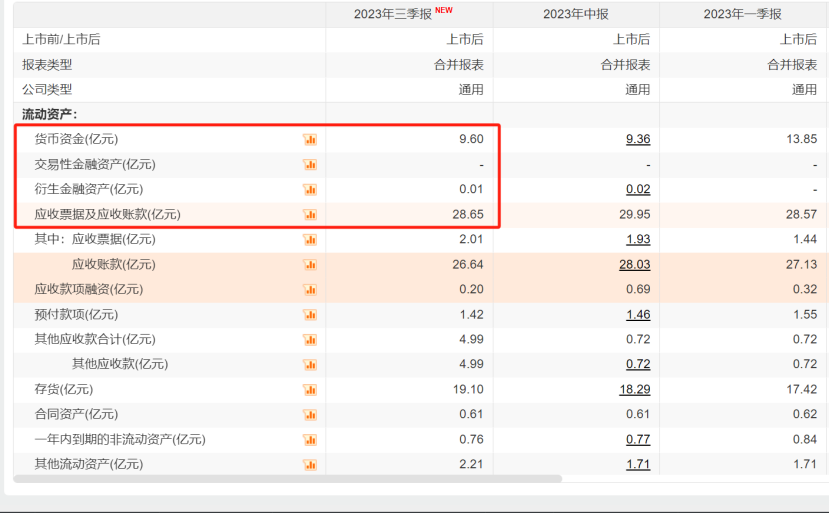This screenshot has height=513, width=830.
Task: Open chart icon for 其他应收款 row
Action: 310,365
